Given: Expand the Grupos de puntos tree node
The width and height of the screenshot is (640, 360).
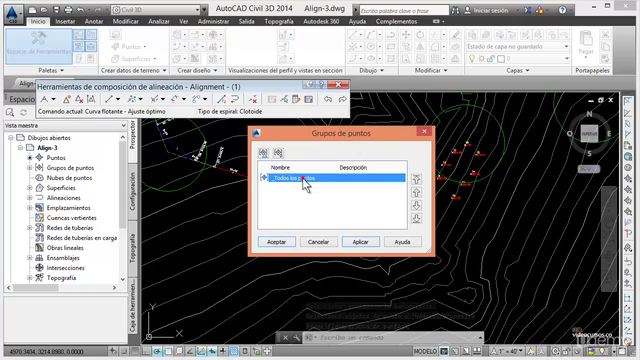Looking at the screenshot, I should (x=30, y=168).
